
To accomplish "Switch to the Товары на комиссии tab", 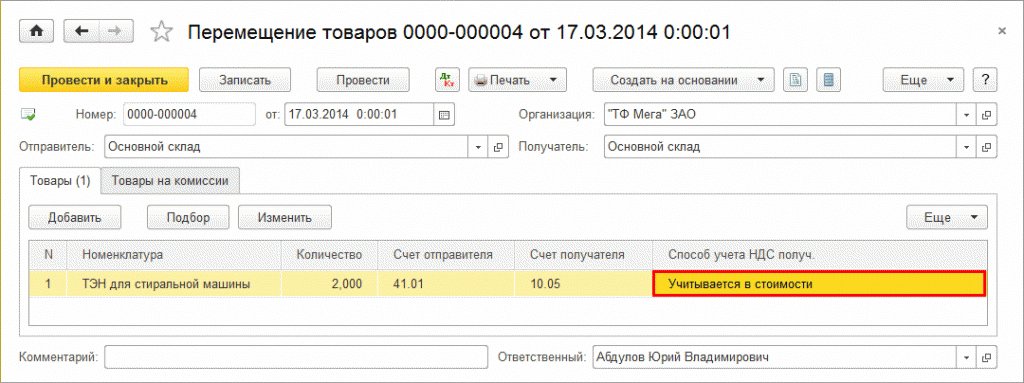I will click(x=170, y=181).
